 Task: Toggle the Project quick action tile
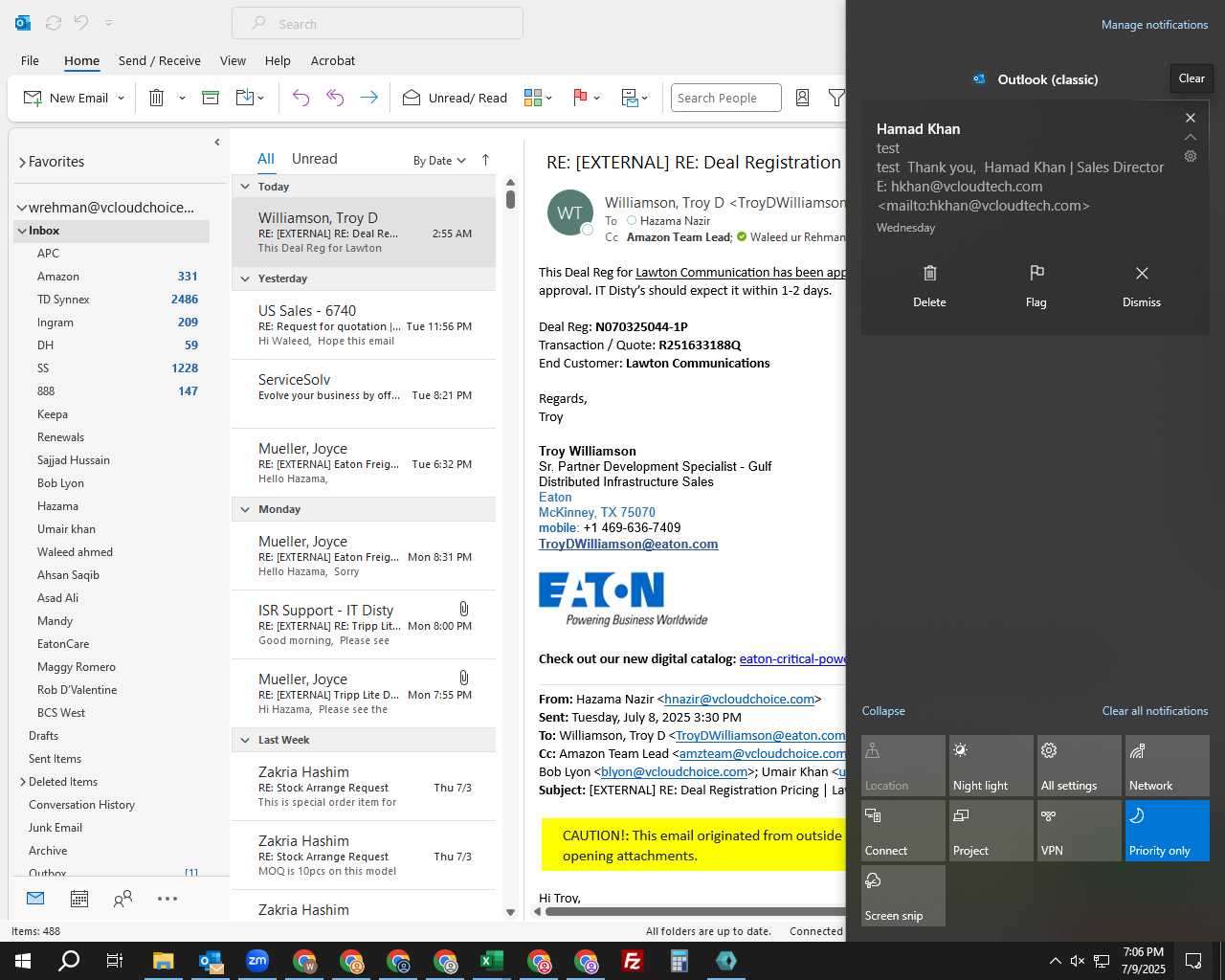tap(991, 831)
